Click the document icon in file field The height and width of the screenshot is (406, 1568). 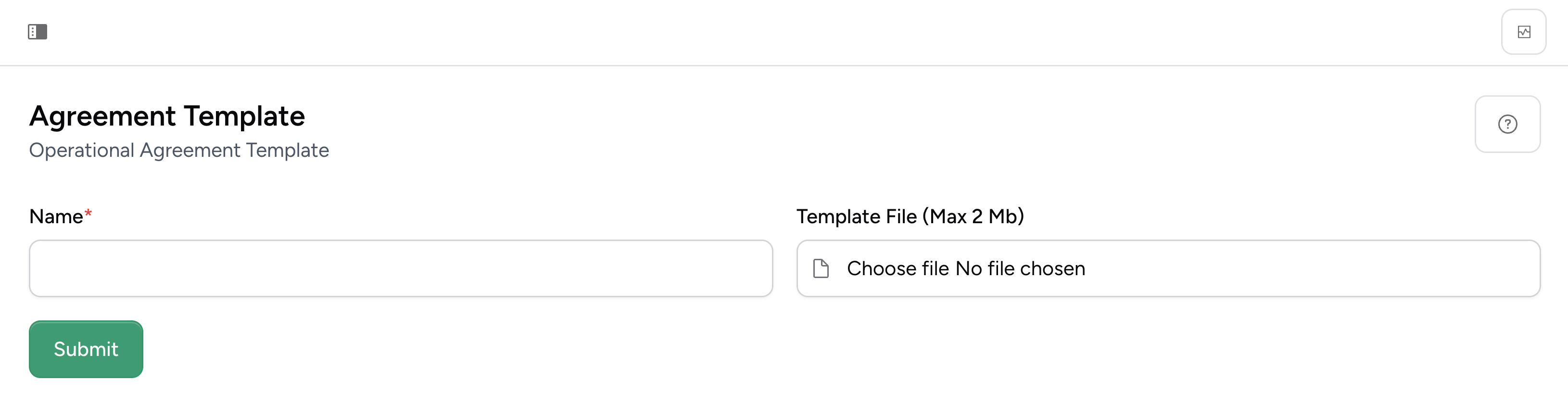(x=821, y=268)
